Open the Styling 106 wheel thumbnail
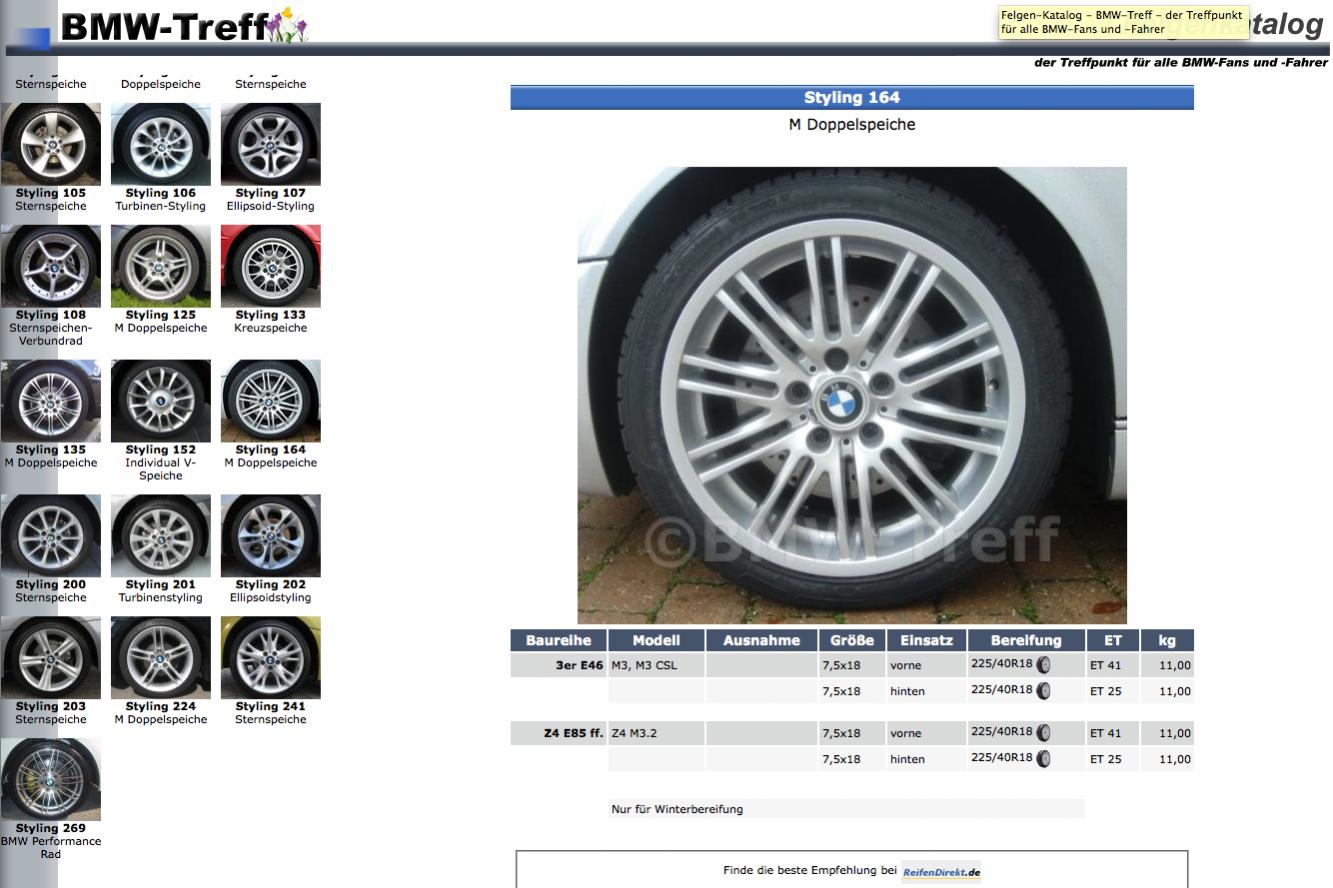The width and height of the screenshot is (1333, 888). (x=161, y=144)
